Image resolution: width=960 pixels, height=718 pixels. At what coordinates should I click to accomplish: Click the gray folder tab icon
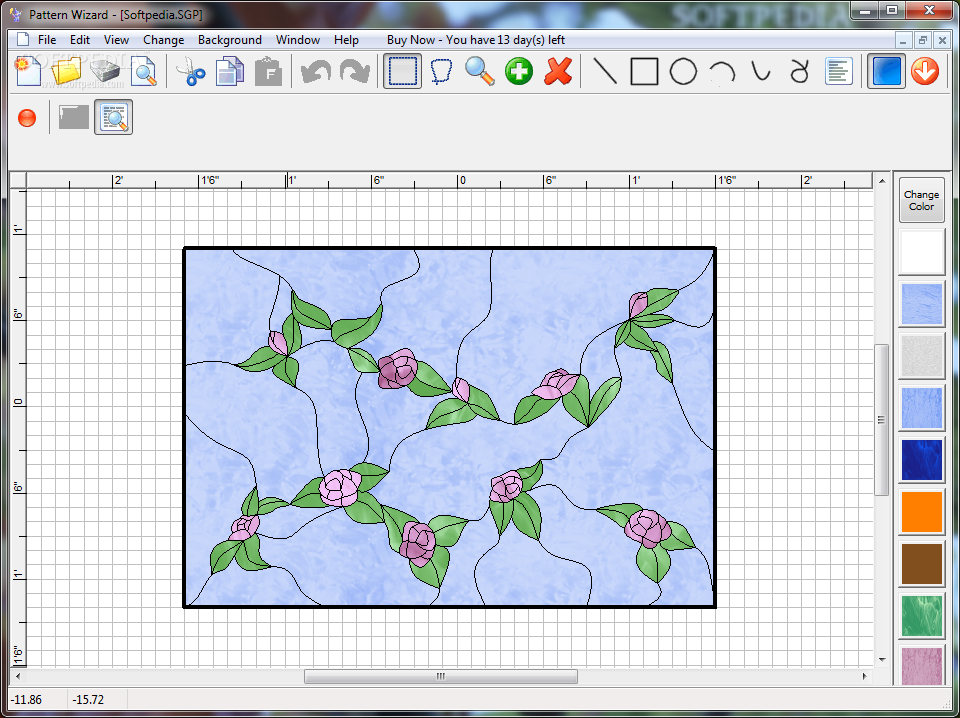click(74, 117)
